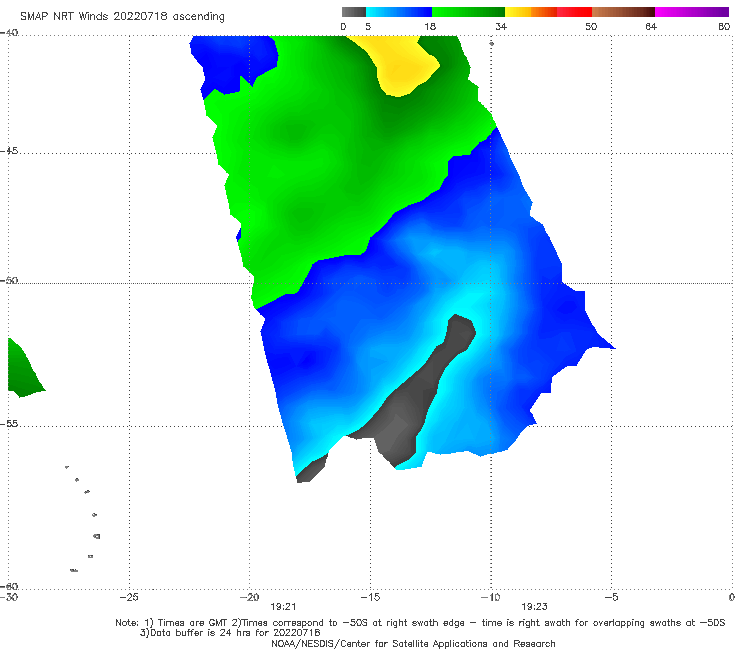Click the color bar label '5'
740x650 pixels.
[x=368, y=27]
